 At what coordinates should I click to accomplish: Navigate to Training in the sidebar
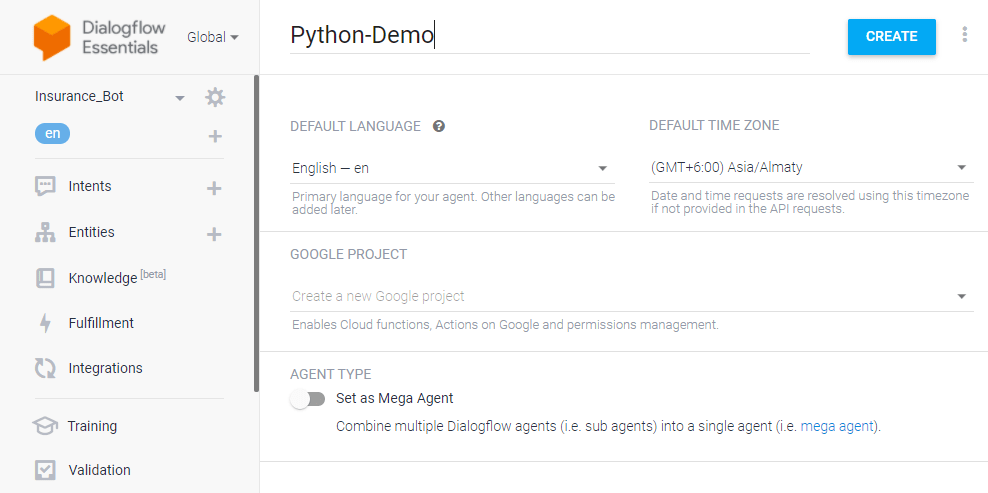(92, 426)
